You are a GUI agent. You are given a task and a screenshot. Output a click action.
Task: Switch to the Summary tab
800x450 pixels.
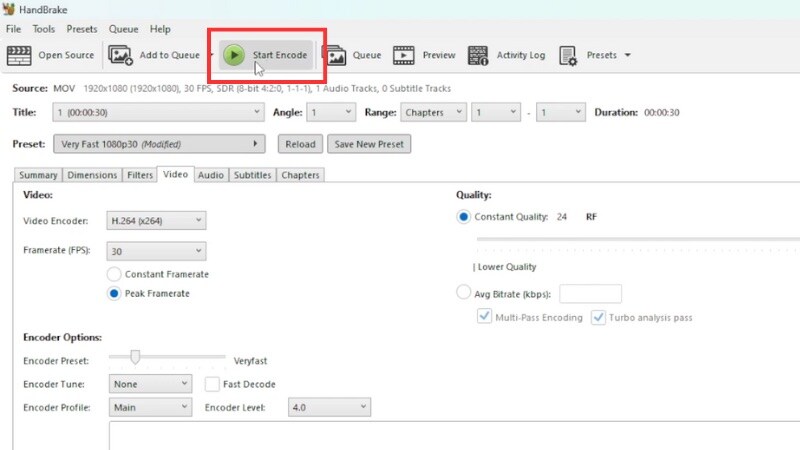38,175
